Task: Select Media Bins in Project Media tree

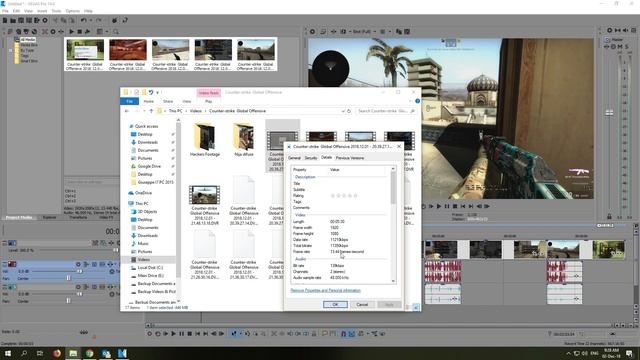Action: pos(29,45)
